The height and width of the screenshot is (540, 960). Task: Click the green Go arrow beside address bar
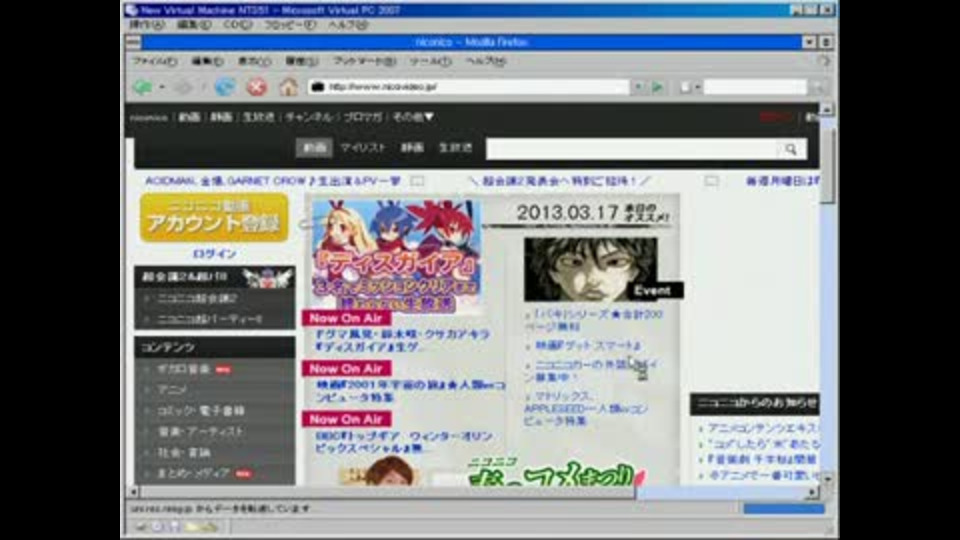click(658, 87)
